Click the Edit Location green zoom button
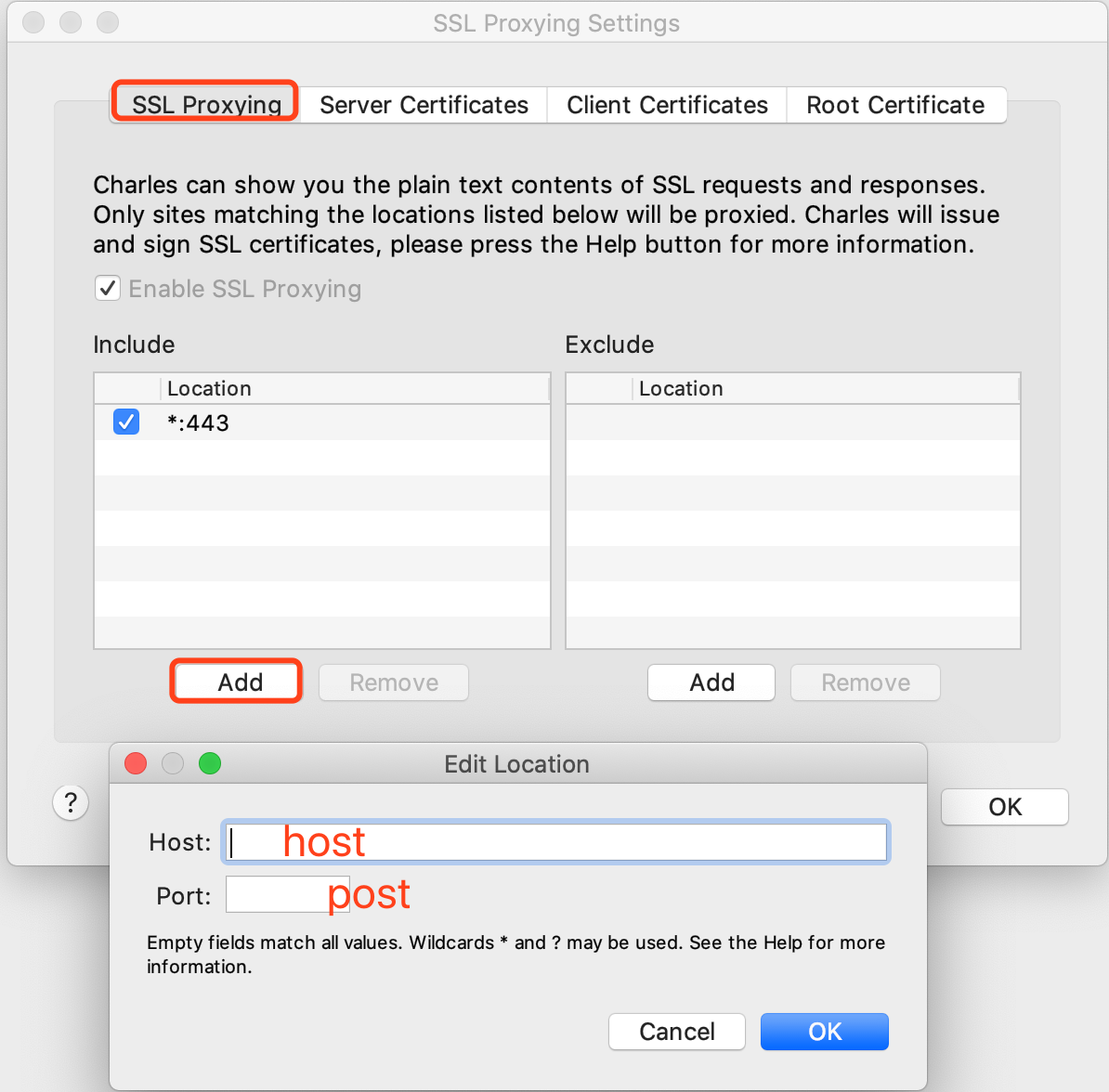The height and width of the screenshot is (1092, 1109). tap(210, 763)
